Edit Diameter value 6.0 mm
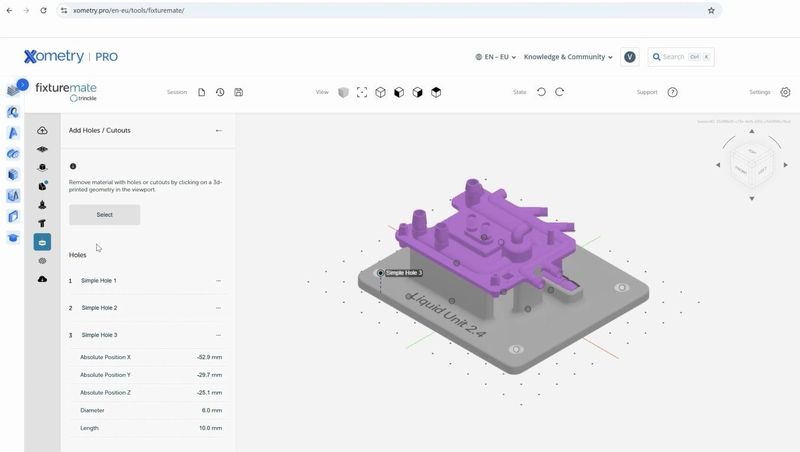 pos(212,410)
